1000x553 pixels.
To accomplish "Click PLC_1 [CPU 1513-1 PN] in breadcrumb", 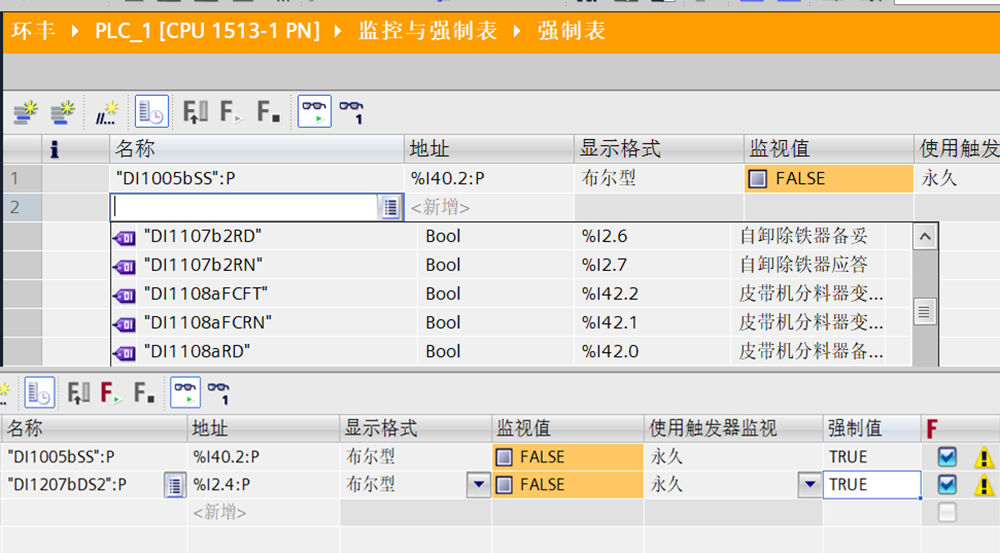I will 207,31.
